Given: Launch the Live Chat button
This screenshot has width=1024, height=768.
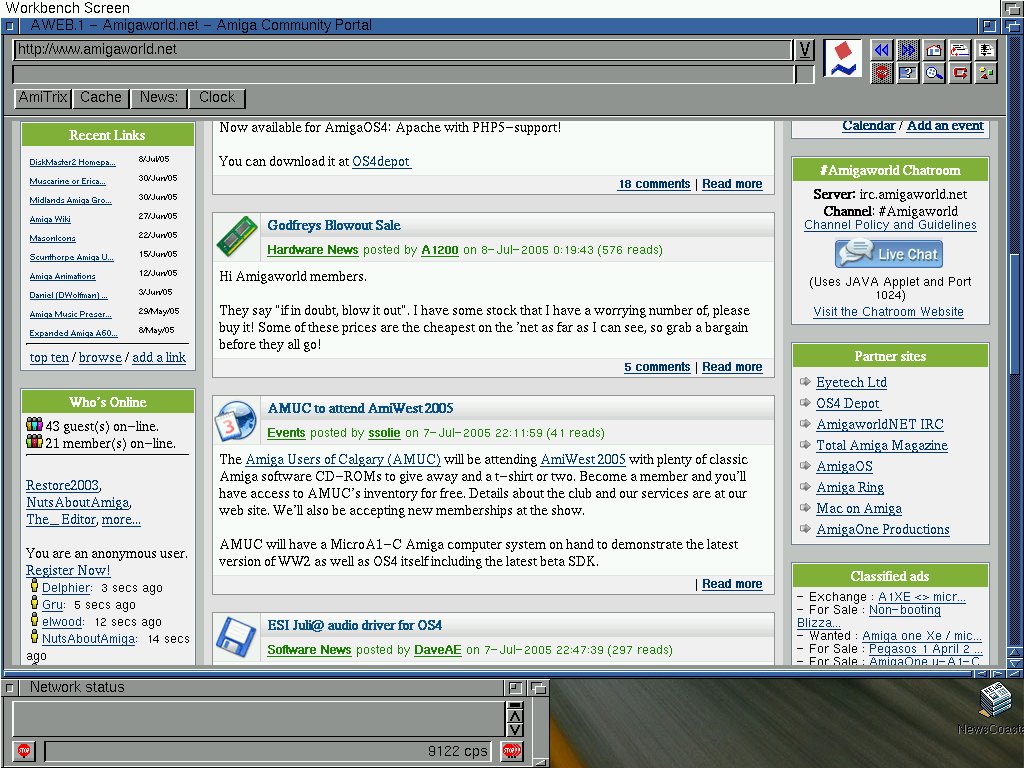Looking at the screenshot, I should click(889, 253).
